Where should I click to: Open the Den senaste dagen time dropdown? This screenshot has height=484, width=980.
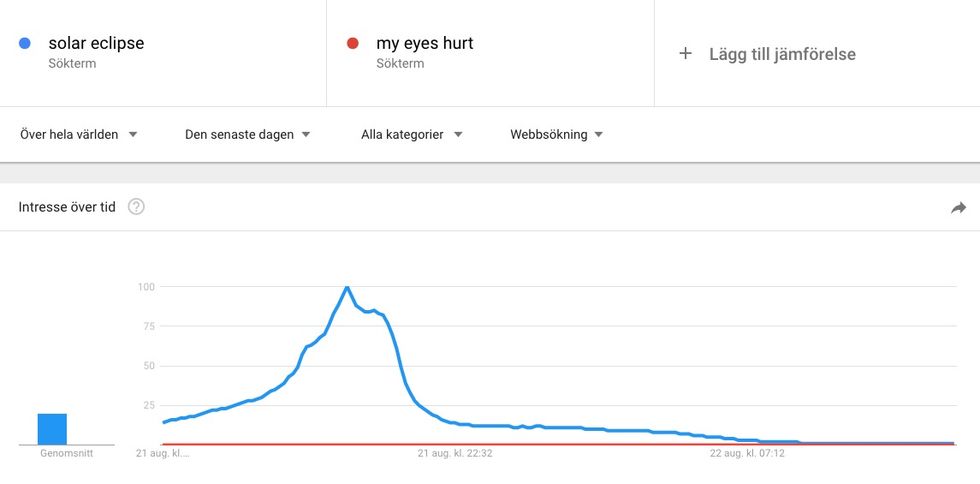[248, 134]
